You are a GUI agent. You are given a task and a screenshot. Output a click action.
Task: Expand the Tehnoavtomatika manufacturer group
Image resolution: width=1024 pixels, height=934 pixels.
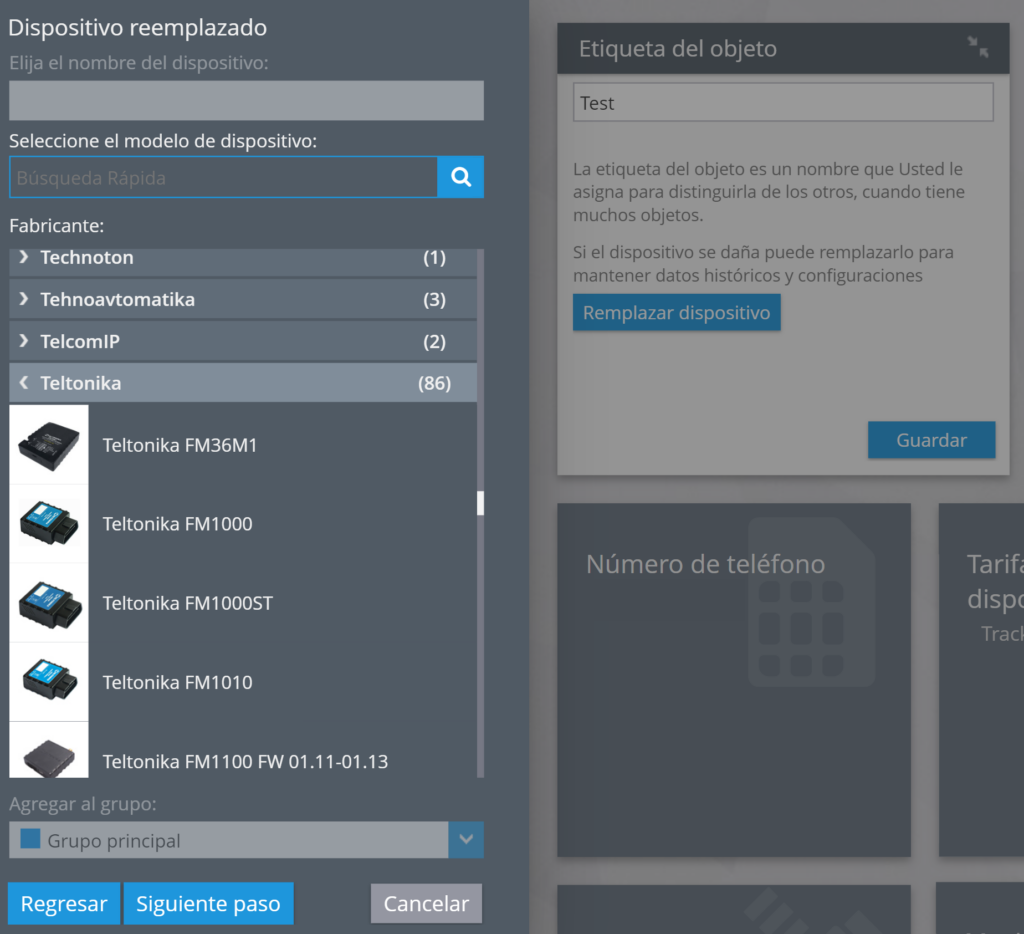coord(243,300)
